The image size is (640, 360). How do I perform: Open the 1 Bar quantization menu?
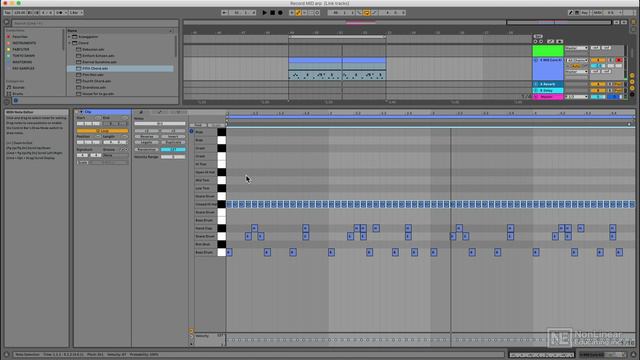[76, 13]
